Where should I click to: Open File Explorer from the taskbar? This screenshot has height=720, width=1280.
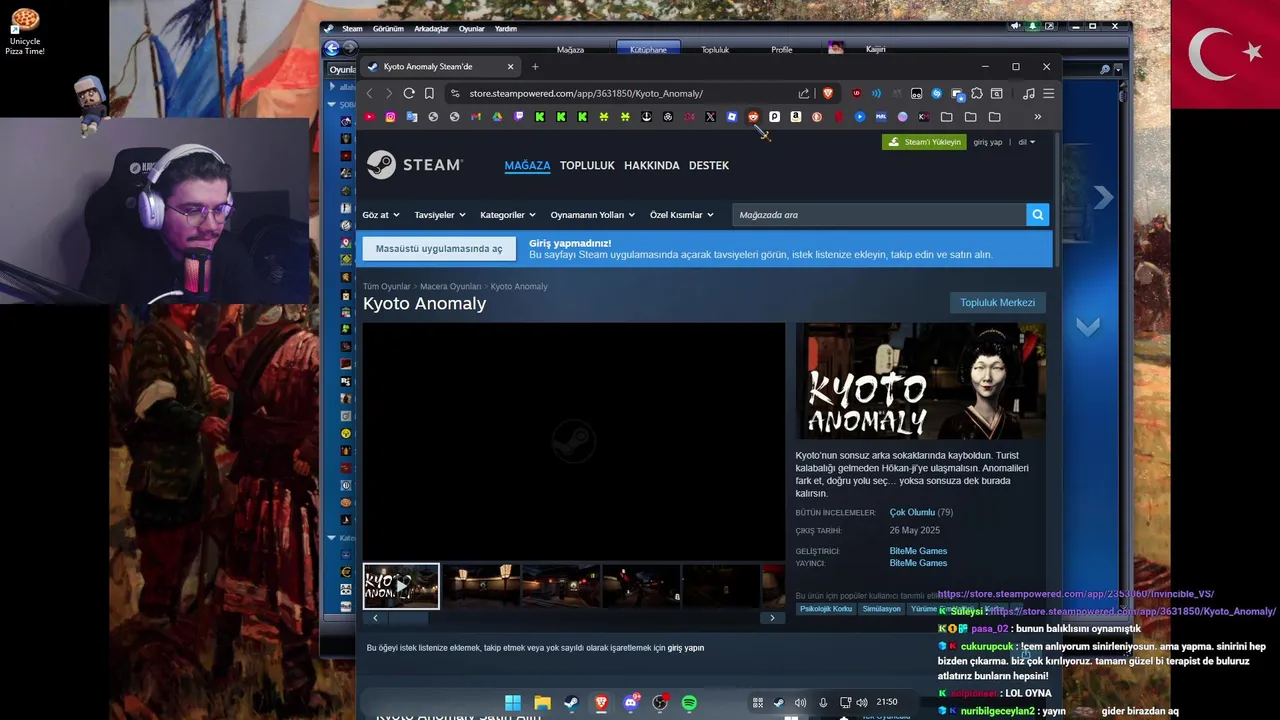point(542,703)
